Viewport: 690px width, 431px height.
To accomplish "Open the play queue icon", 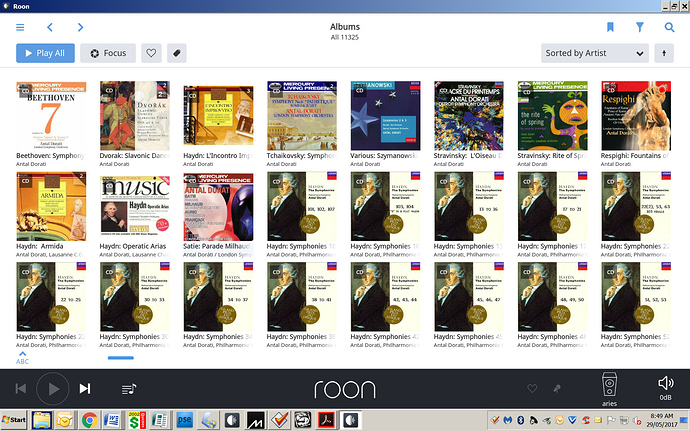I will point(129,389).
